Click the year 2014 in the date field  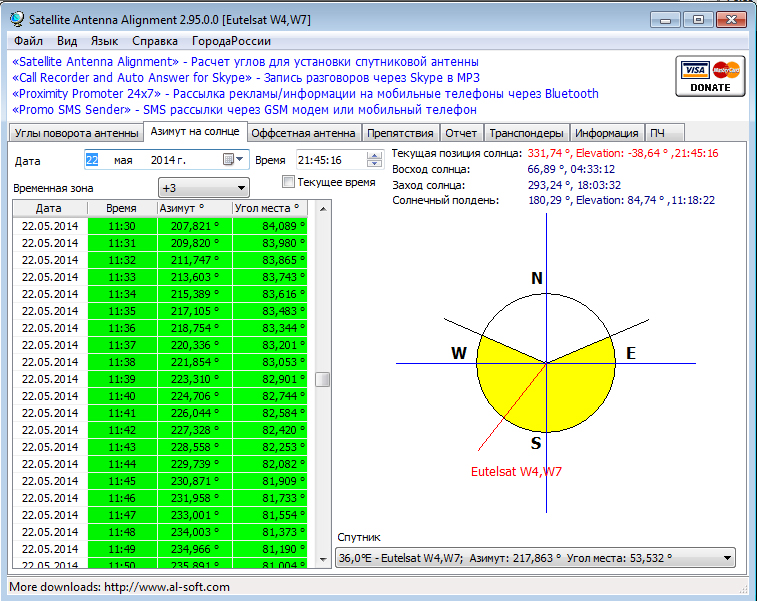point(168,160)
